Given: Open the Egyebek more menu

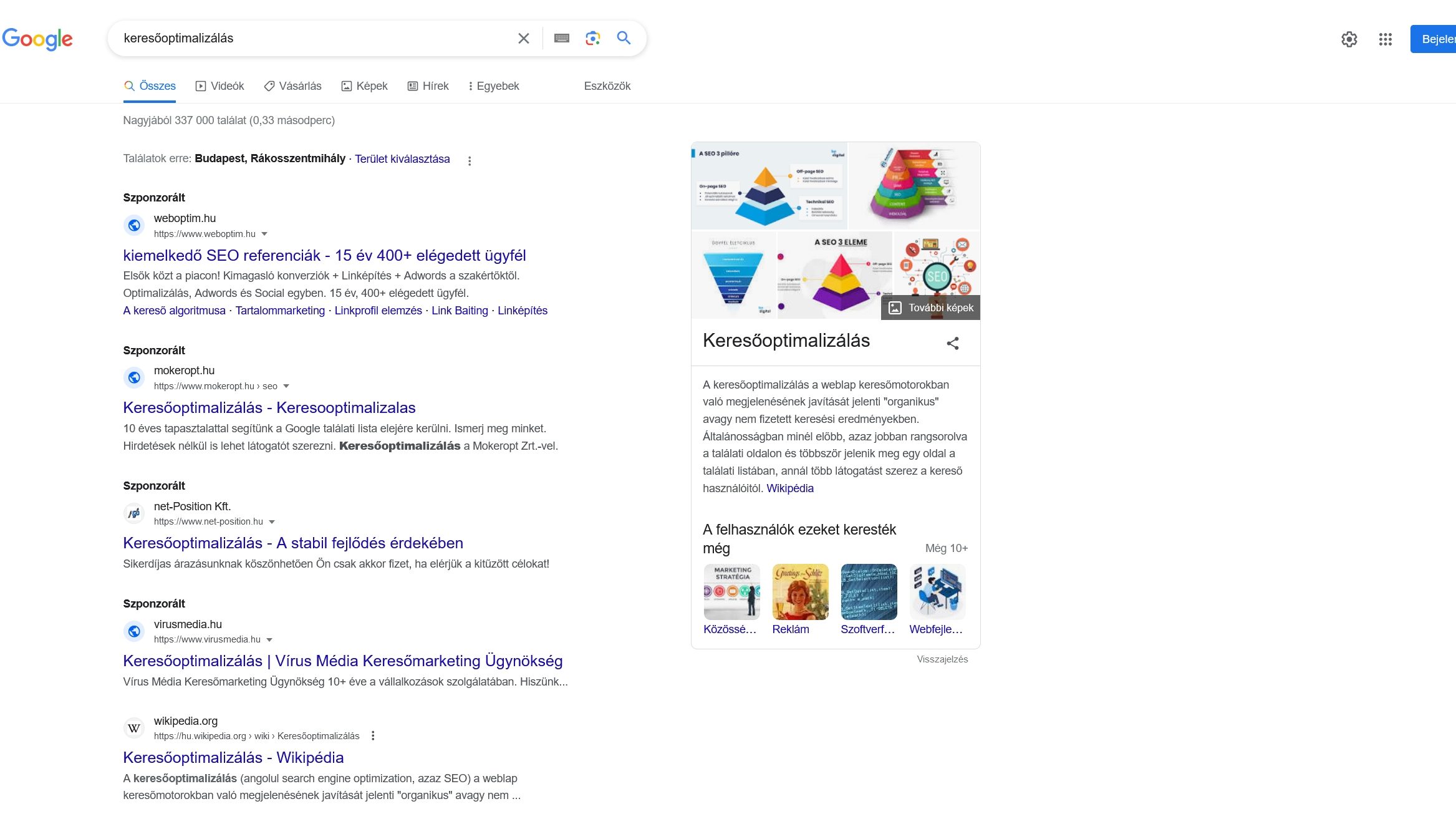Looking at the screenshot, I should click(493, 86).
